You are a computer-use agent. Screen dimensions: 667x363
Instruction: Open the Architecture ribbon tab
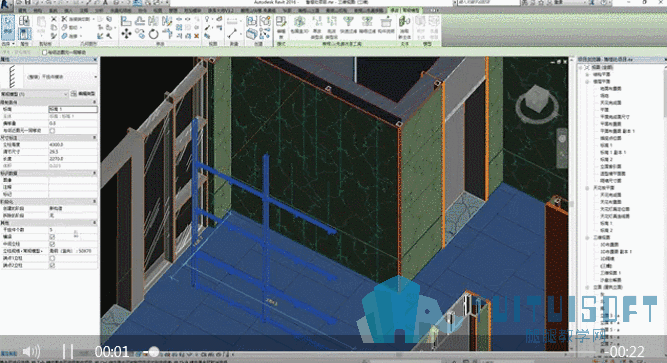point(22,10)
